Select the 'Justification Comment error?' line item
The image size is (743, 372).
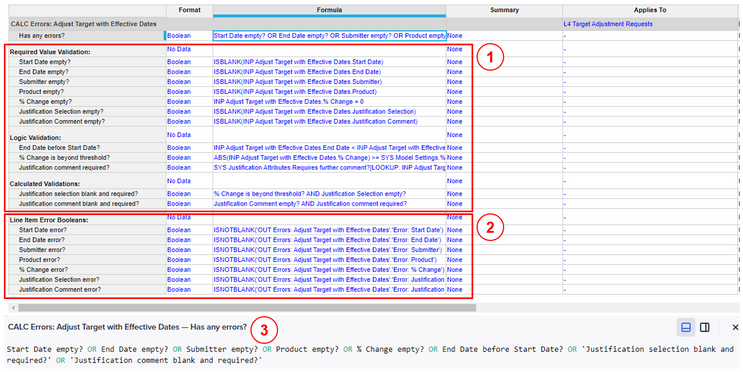(x=60, y=290)
